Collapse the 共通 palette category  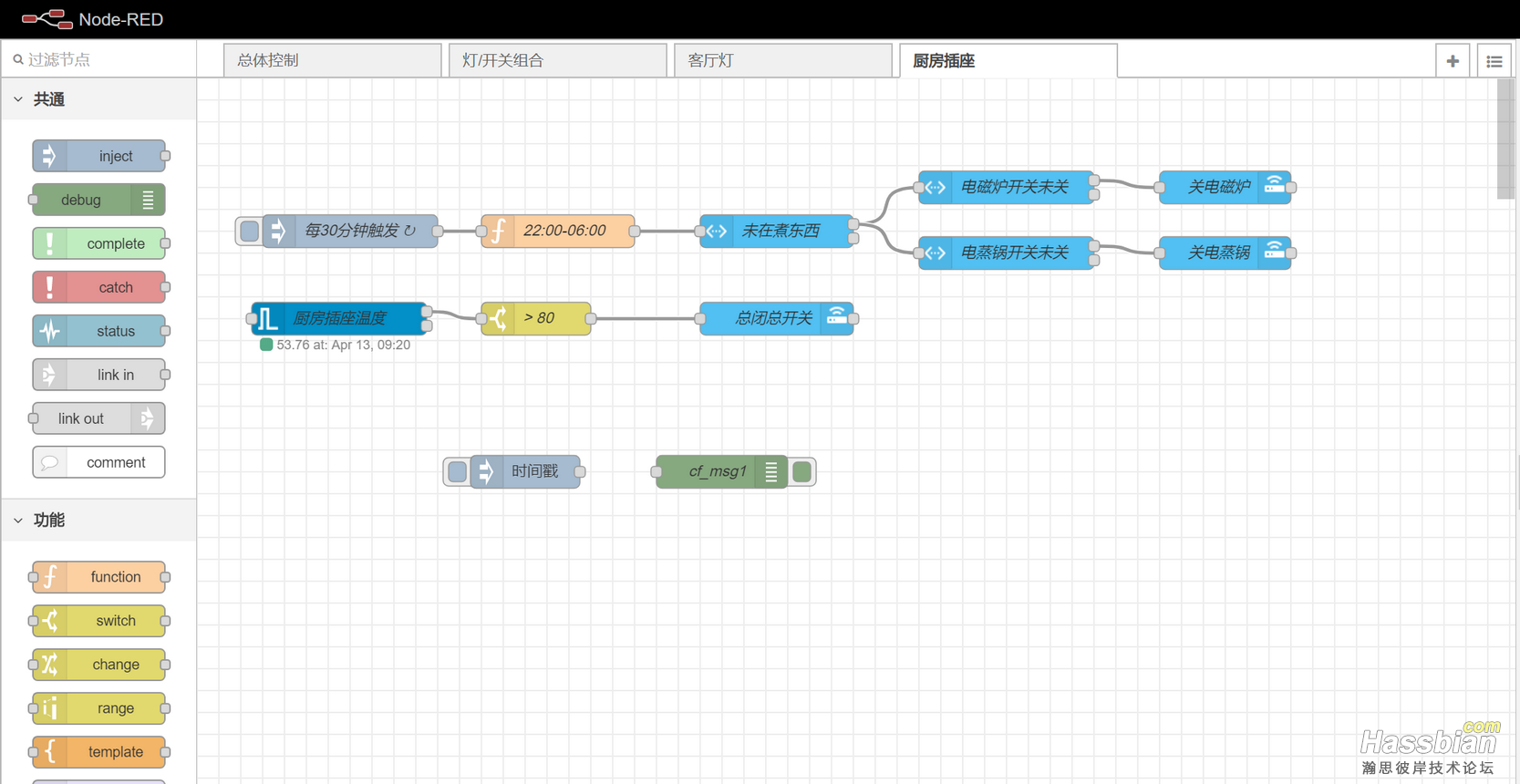[x=98, y=99]
